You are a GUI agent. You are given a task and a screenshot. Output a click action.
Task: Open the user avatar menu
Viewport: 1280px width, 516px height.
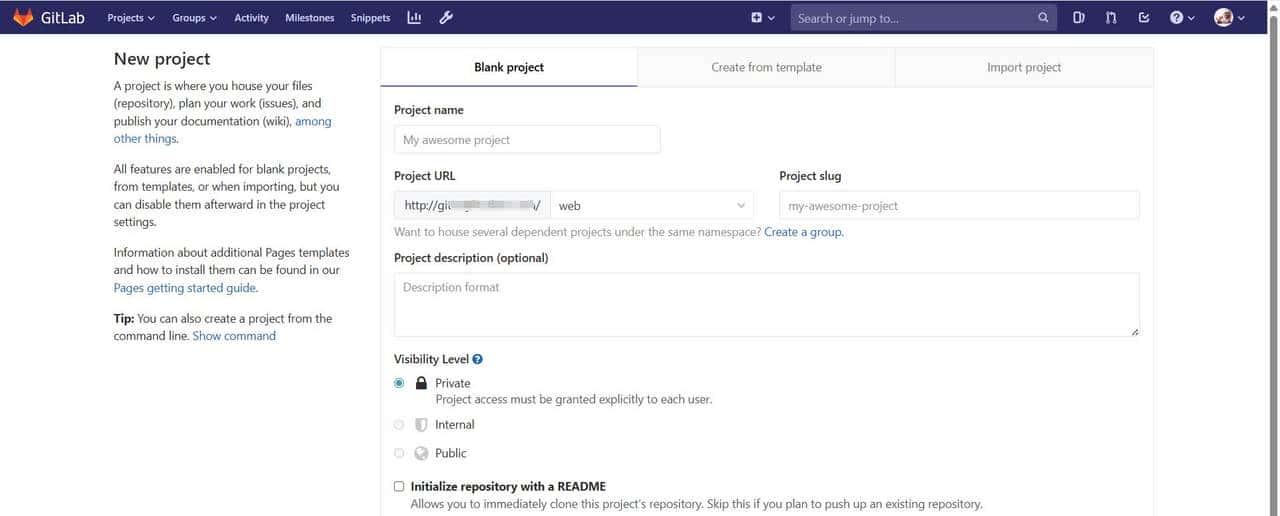point(1229,17)
